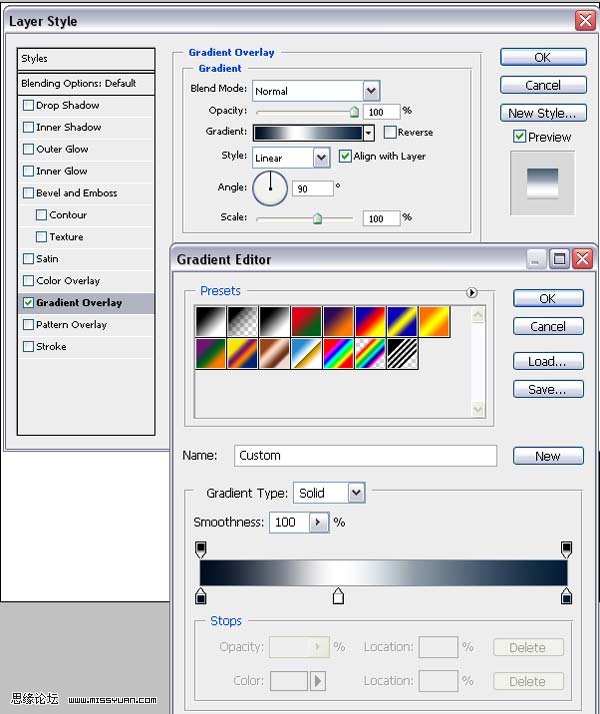Select the transparent rainbow gradient preset
600x714 pixels.
[x=370, y=353]
